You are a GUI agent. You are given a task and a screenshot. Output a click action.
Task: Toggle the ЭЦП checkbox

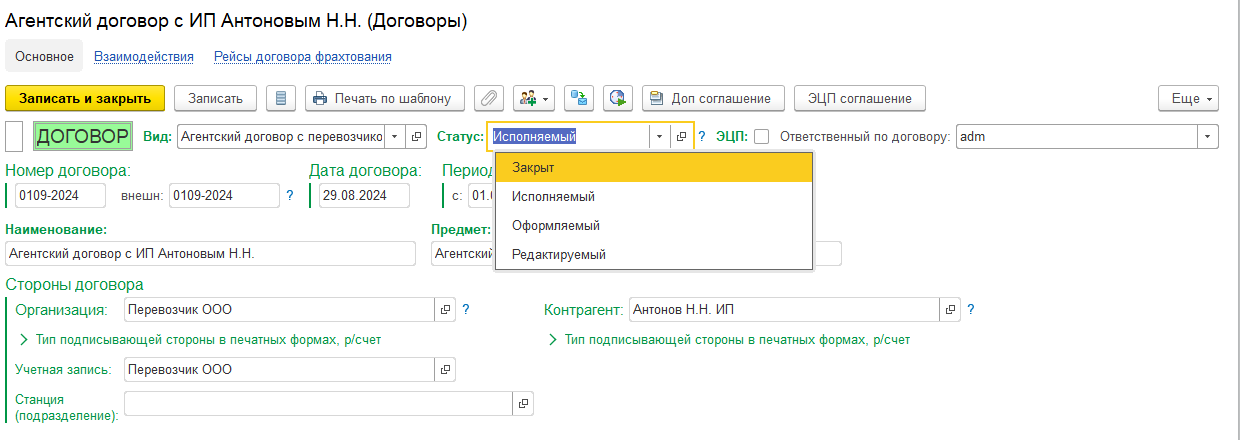click(761, 137)
